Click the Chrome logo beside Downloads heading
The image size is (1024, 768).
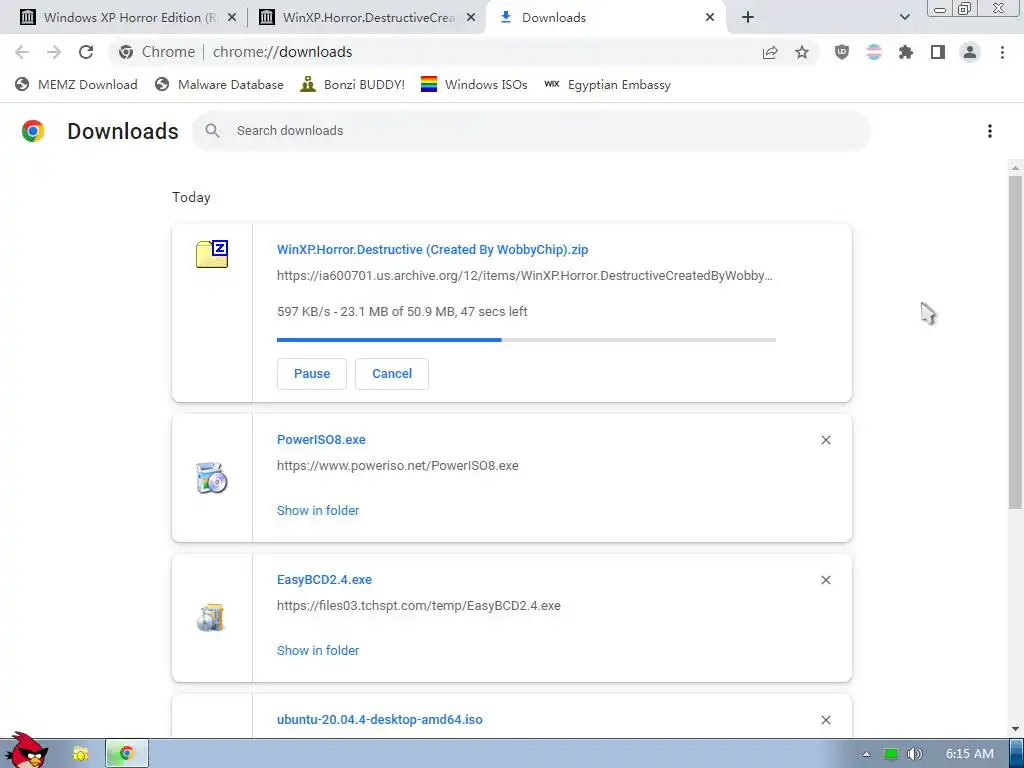[33, 131]
